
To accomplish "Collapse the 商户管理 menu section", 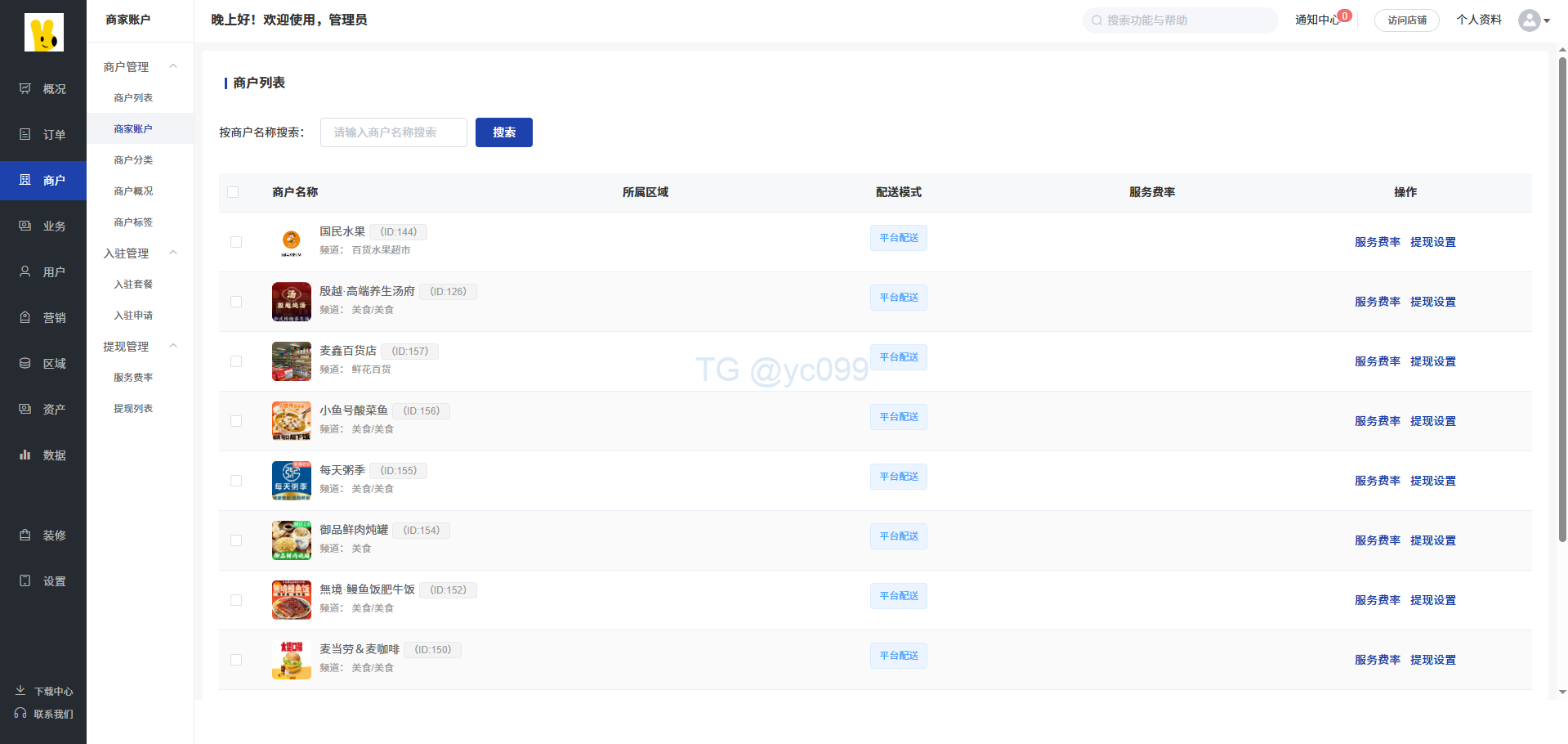I will (x=173, y=66).
